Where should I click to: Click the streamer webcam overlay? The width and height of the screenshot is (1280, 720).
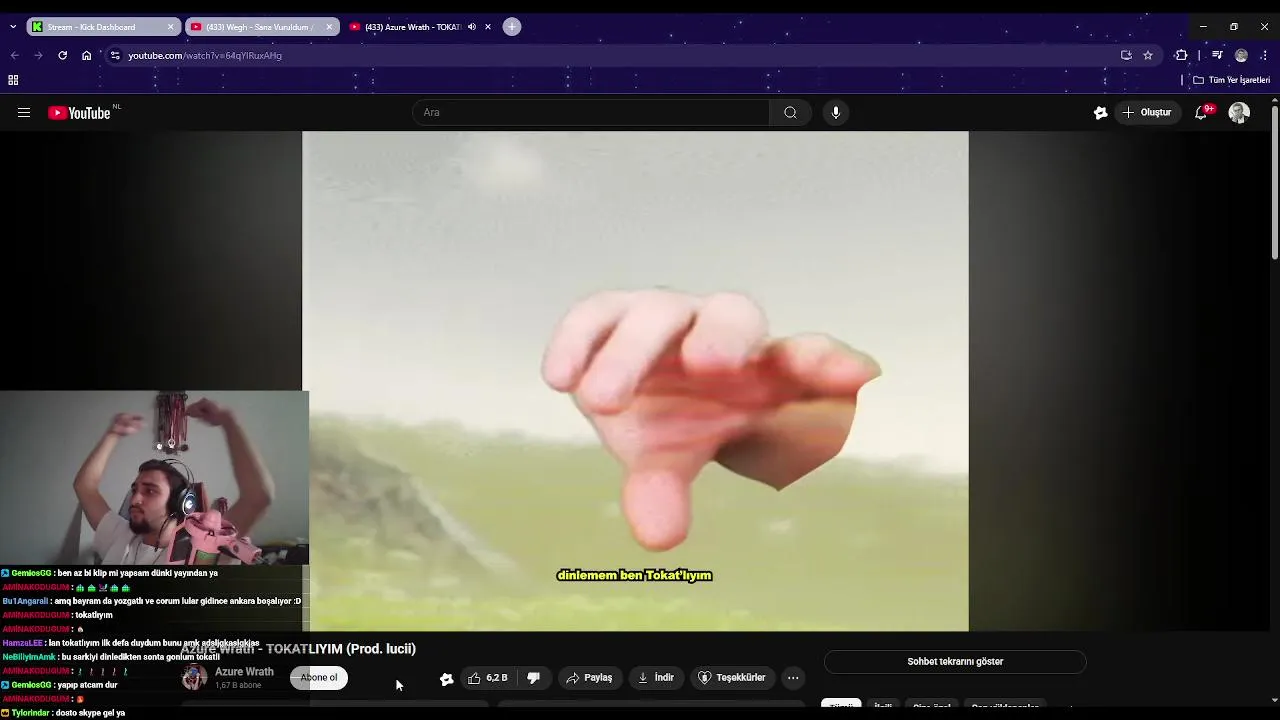154,478
